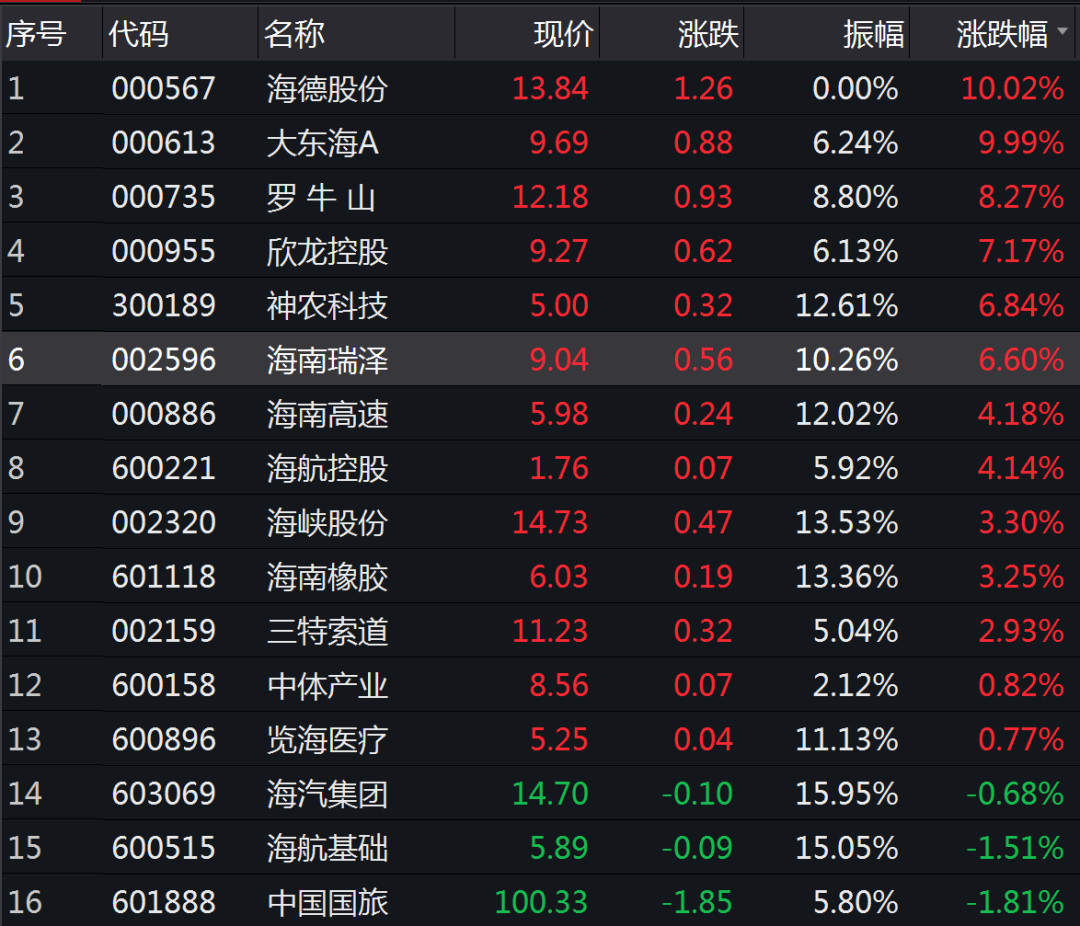Select stock code 601888
Image resolution: width=1080 pixels, height=926 pixels.
163,903
